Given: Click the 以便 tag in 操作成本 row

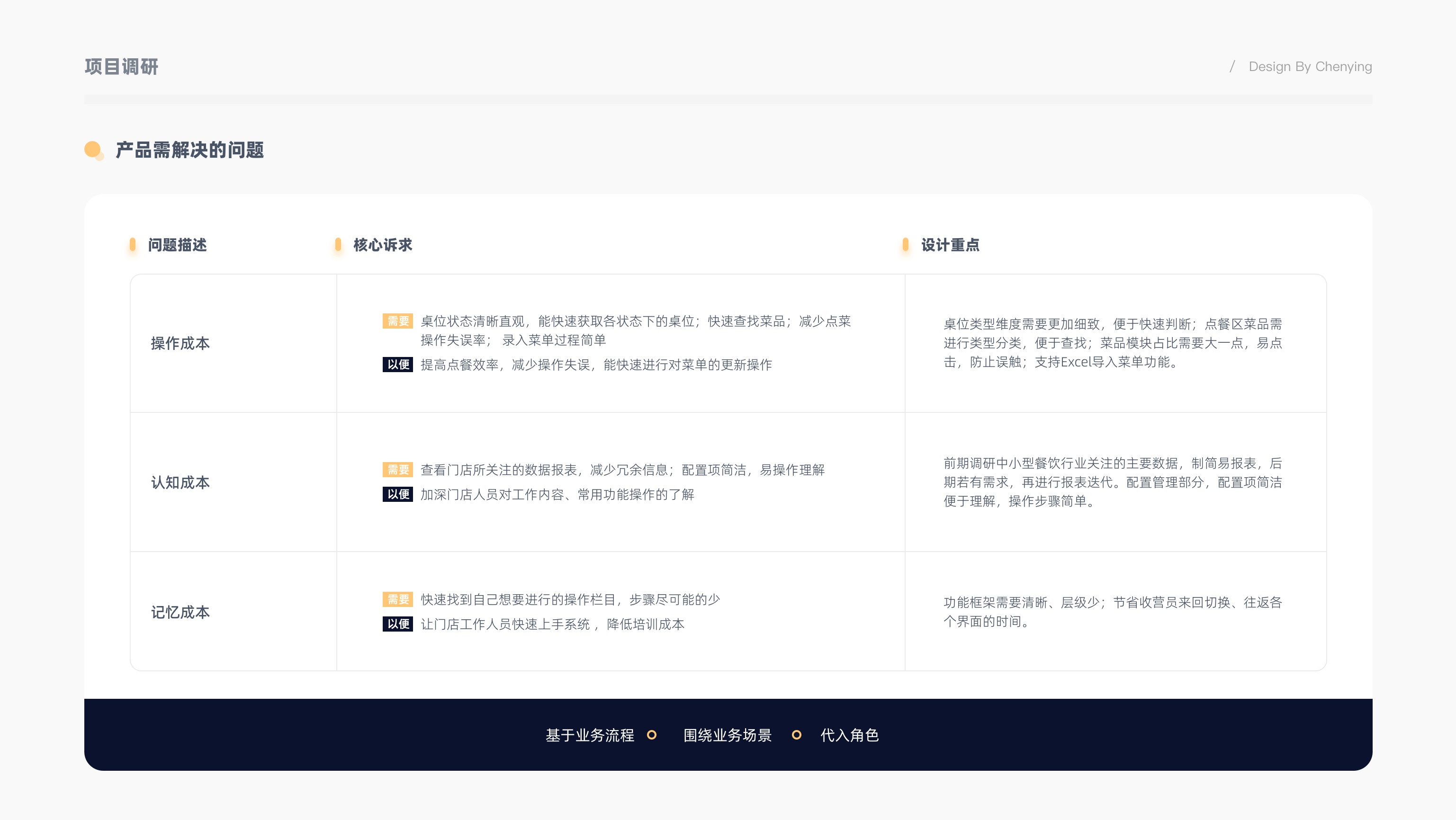Looking at the screenshot, I should coord(398,365).
